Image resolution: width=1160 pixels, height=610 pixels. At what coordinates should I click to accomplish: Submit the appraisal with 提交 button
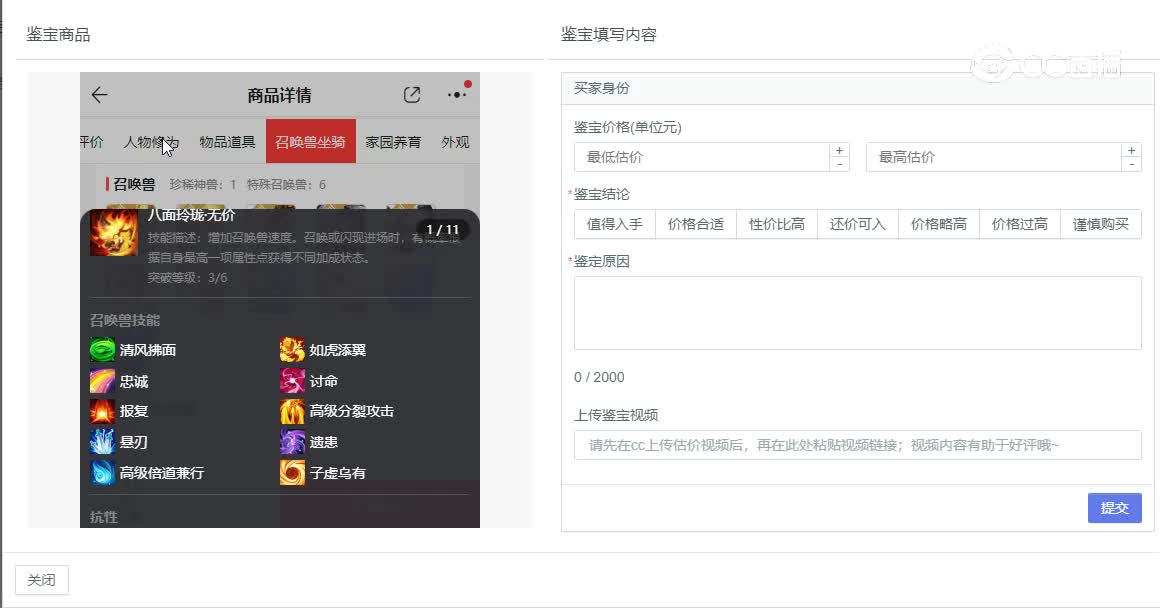point(1114,508)
